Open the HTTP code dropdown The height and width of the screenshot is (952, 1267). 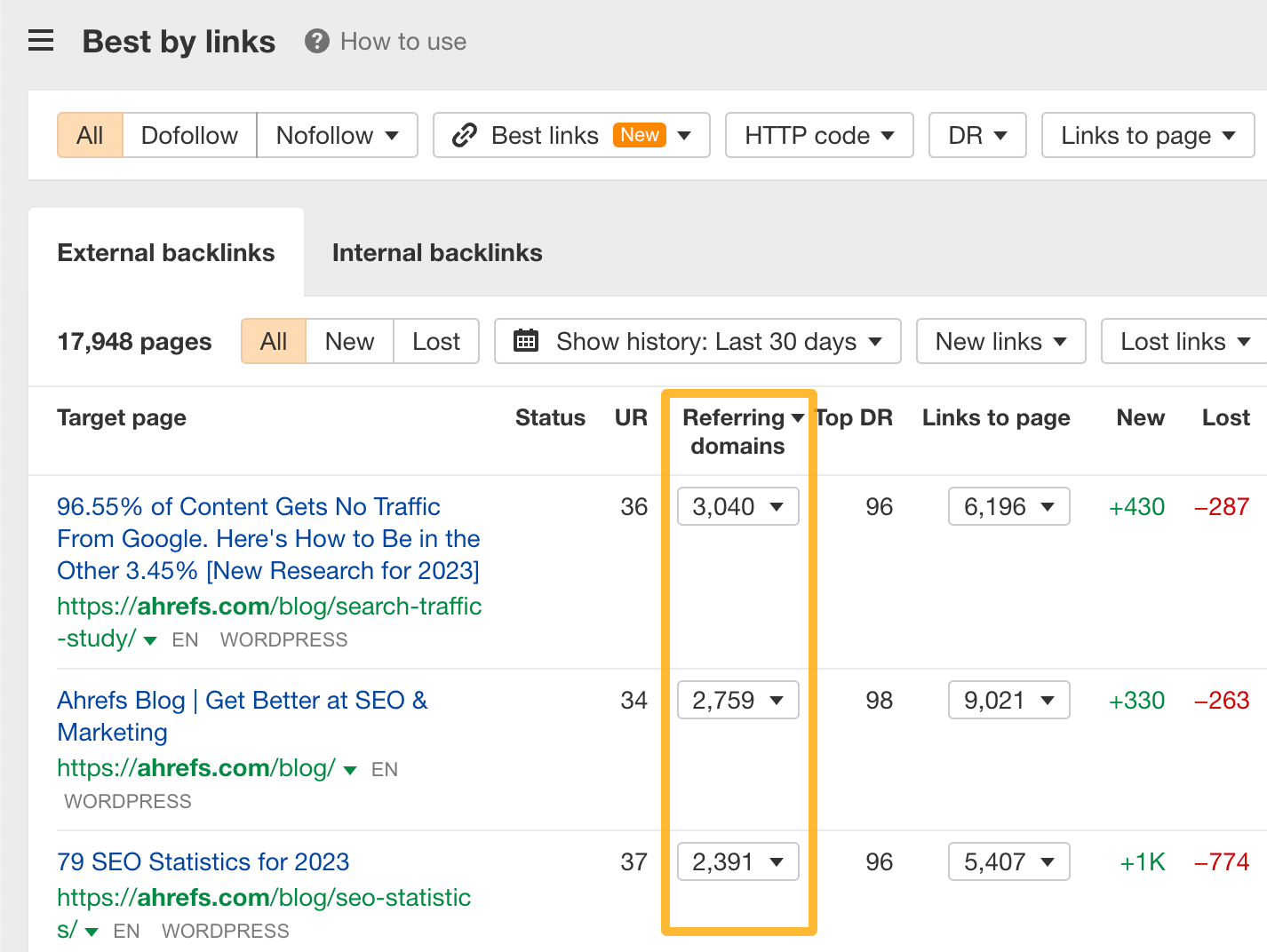click(817, 135)
